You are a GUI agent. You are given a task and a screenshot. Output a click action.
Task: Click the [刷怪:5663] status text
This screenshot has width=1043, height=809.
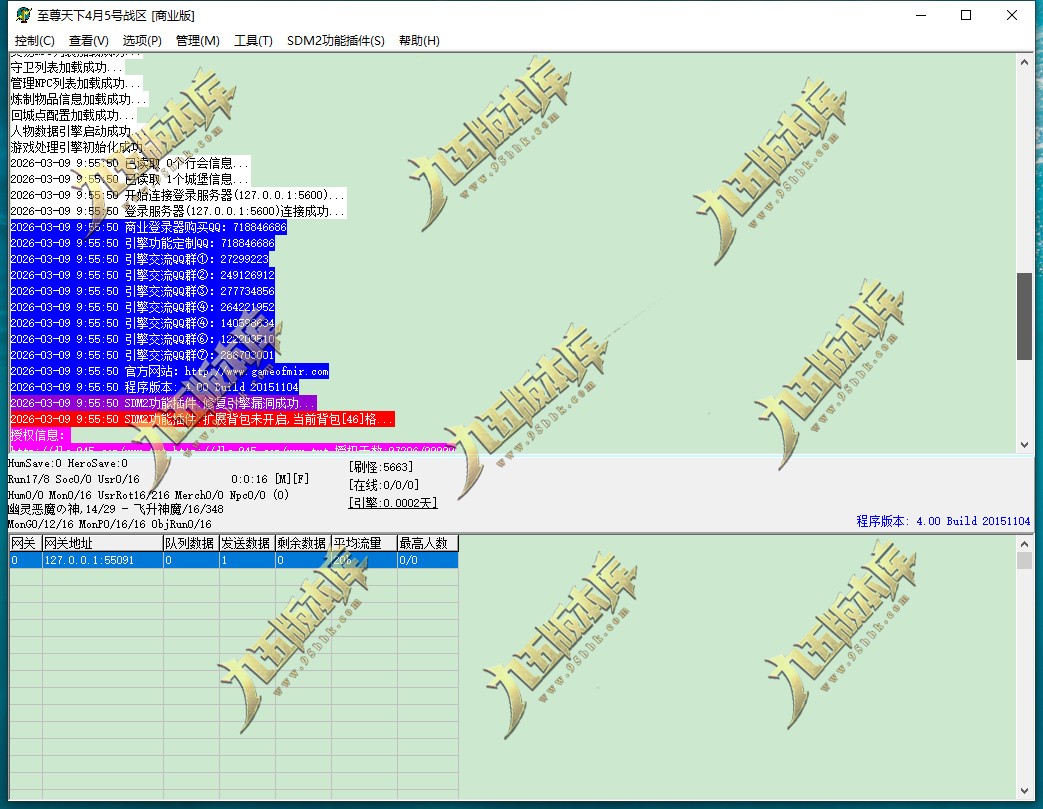point(381,467)
